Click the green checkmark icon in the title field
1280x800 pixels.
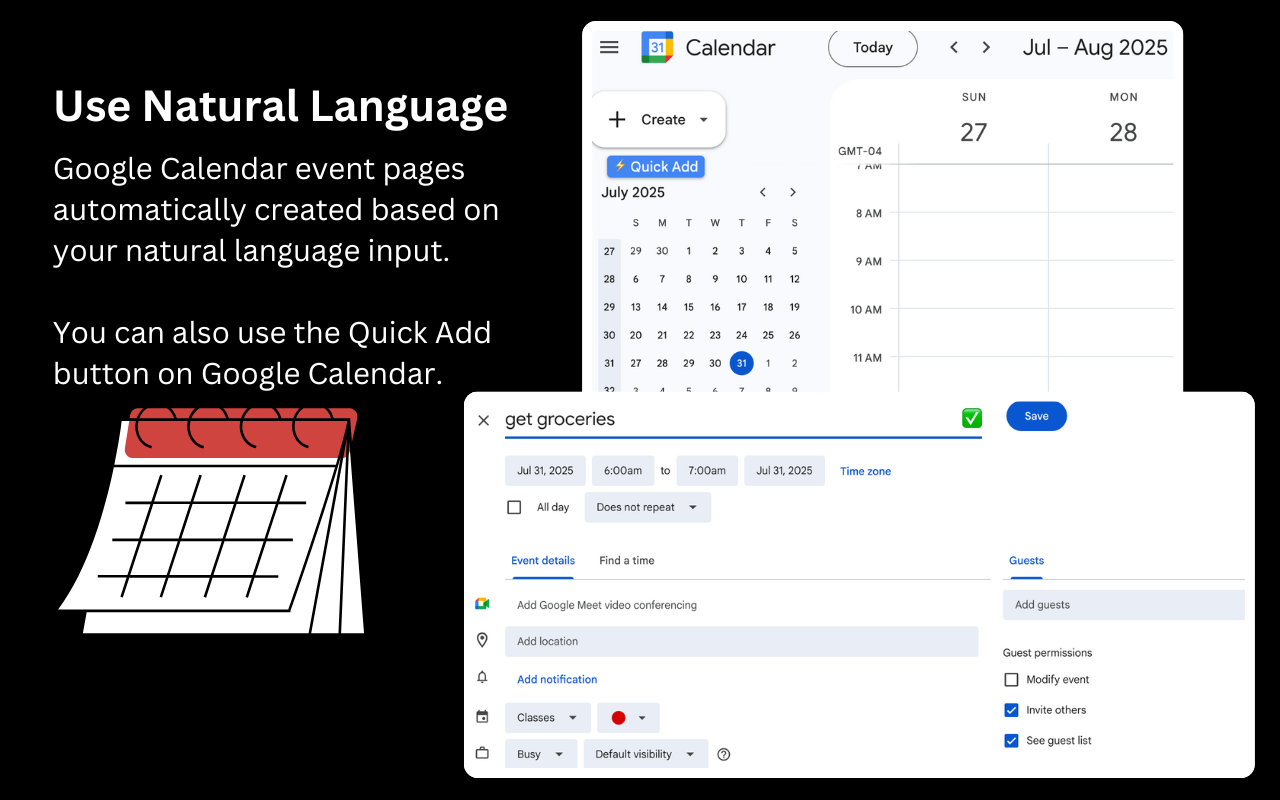(971, 418)
